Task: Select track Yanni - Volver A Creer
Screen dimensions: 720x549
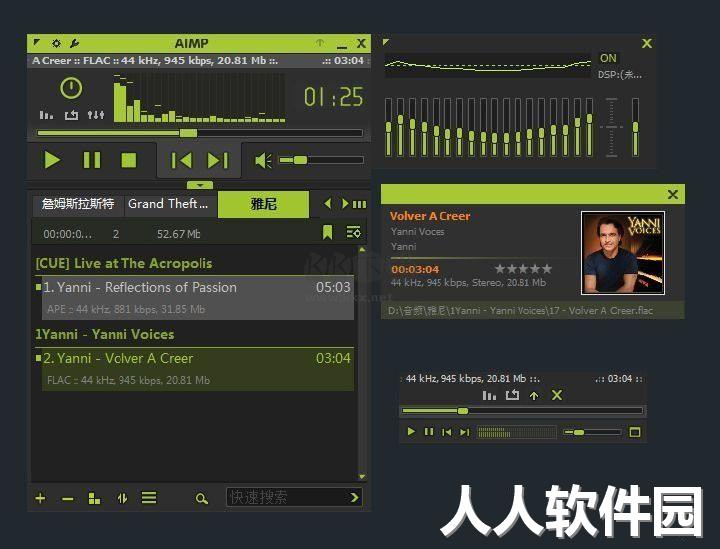Action: pyautogui.click(x=197, y=369)
